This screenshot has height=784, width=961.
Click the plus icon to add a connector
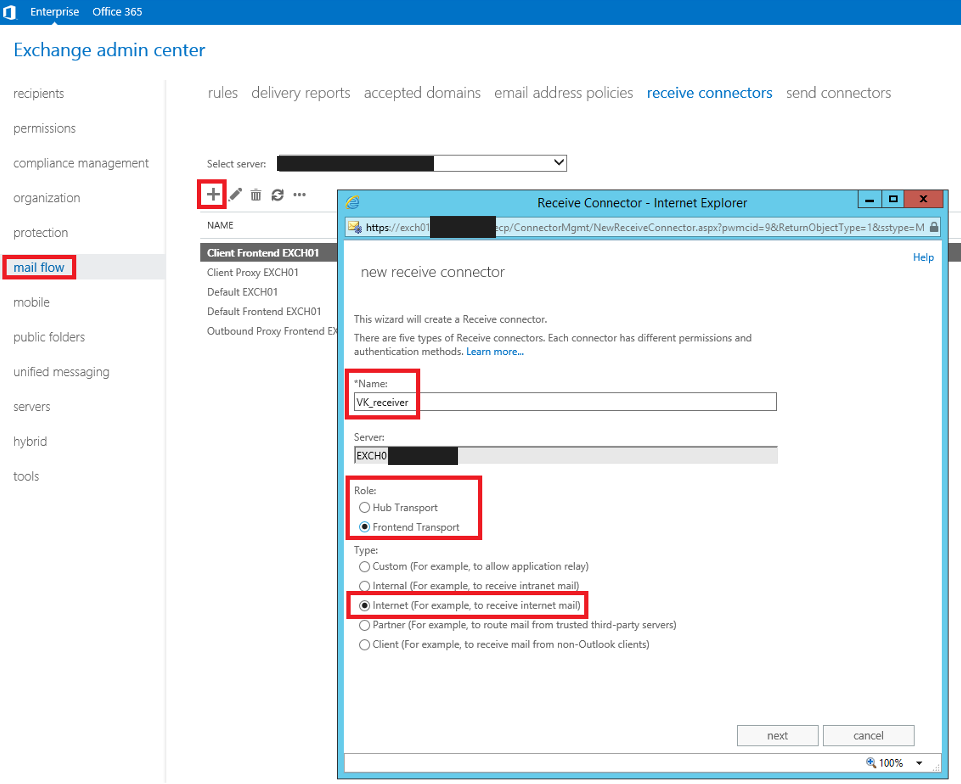[213, 194]
